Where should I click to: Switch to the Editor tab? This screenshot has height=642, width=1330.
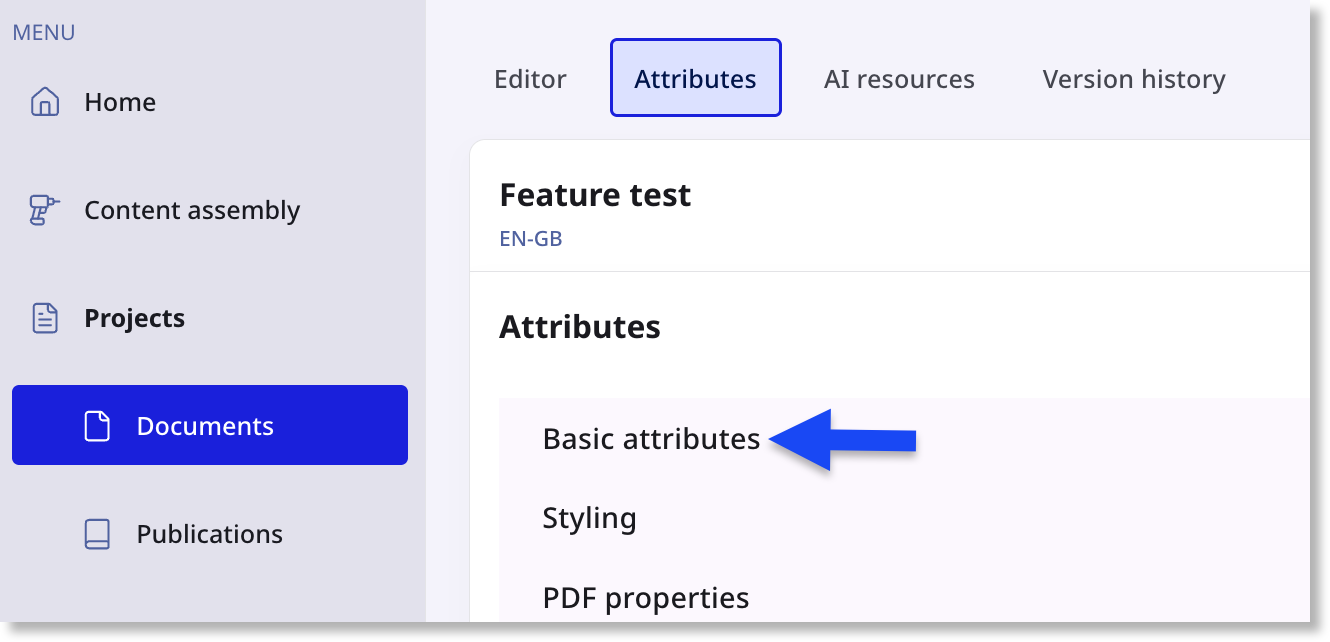click(530, 79)
